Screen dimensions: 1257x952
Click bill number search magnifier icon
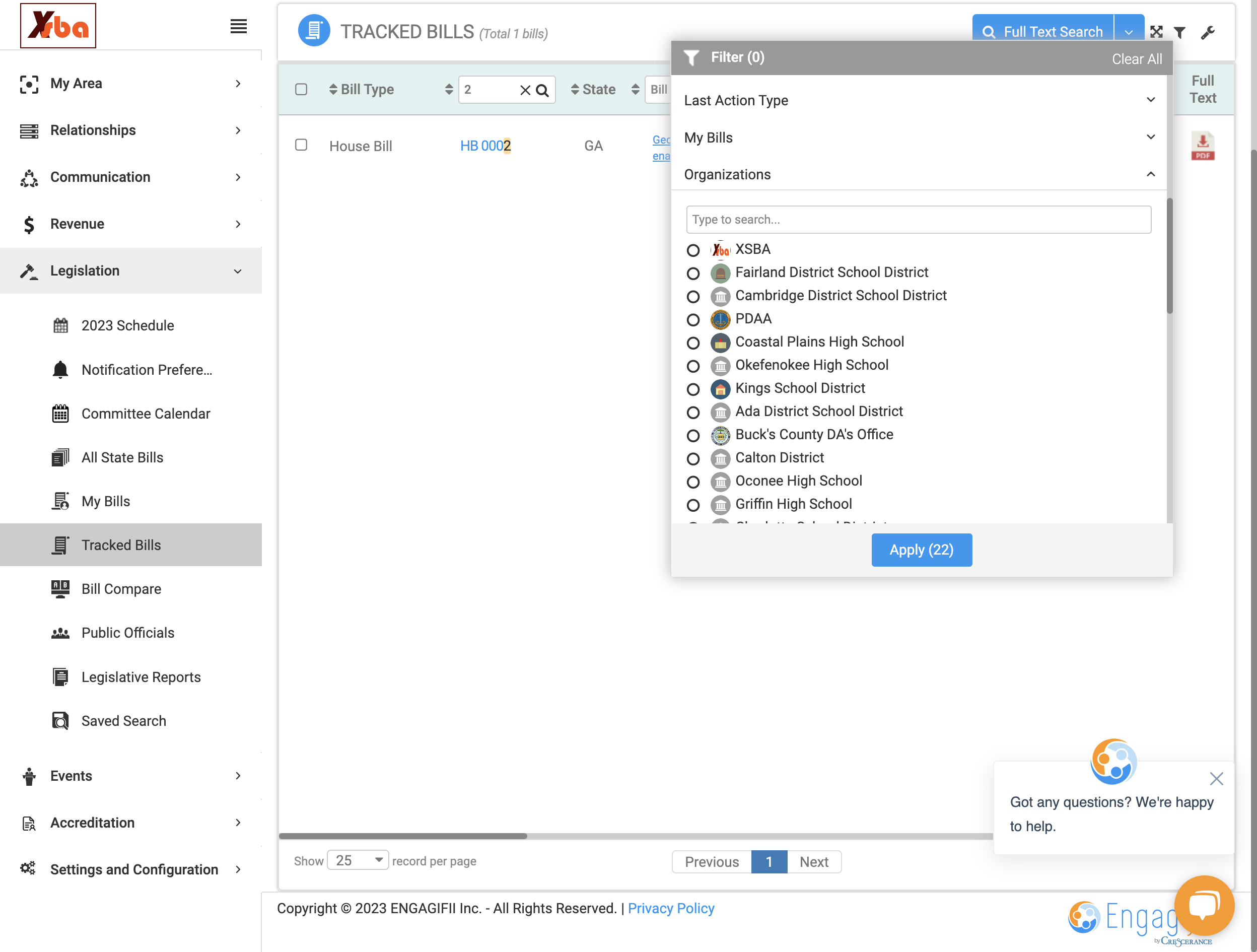click(543, 90)
